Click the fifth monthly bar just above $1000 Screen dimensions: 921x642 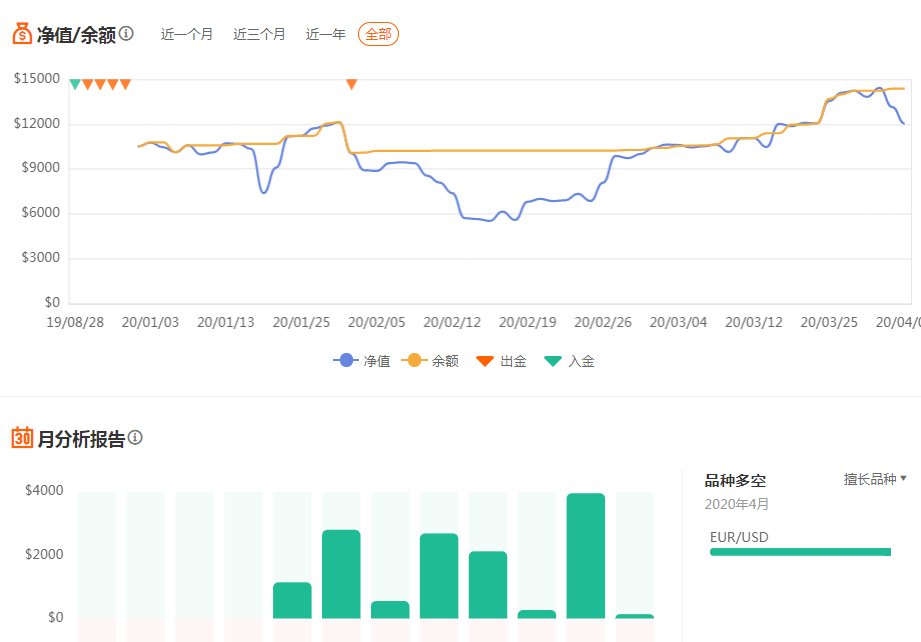(x=292, y=600)
